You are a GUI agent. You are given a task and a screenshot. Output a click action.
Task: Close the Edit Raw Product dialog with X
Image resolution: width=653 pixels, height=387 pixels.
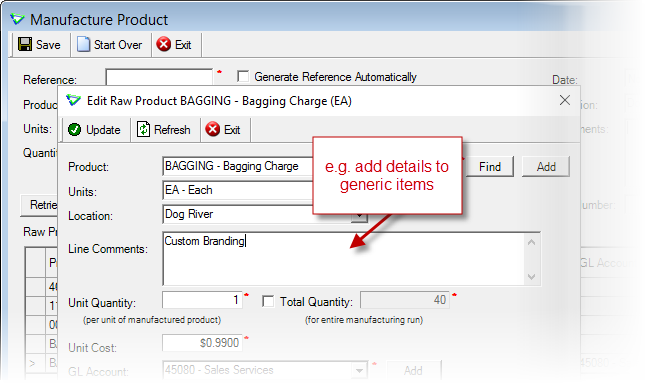tap(565, 100)
